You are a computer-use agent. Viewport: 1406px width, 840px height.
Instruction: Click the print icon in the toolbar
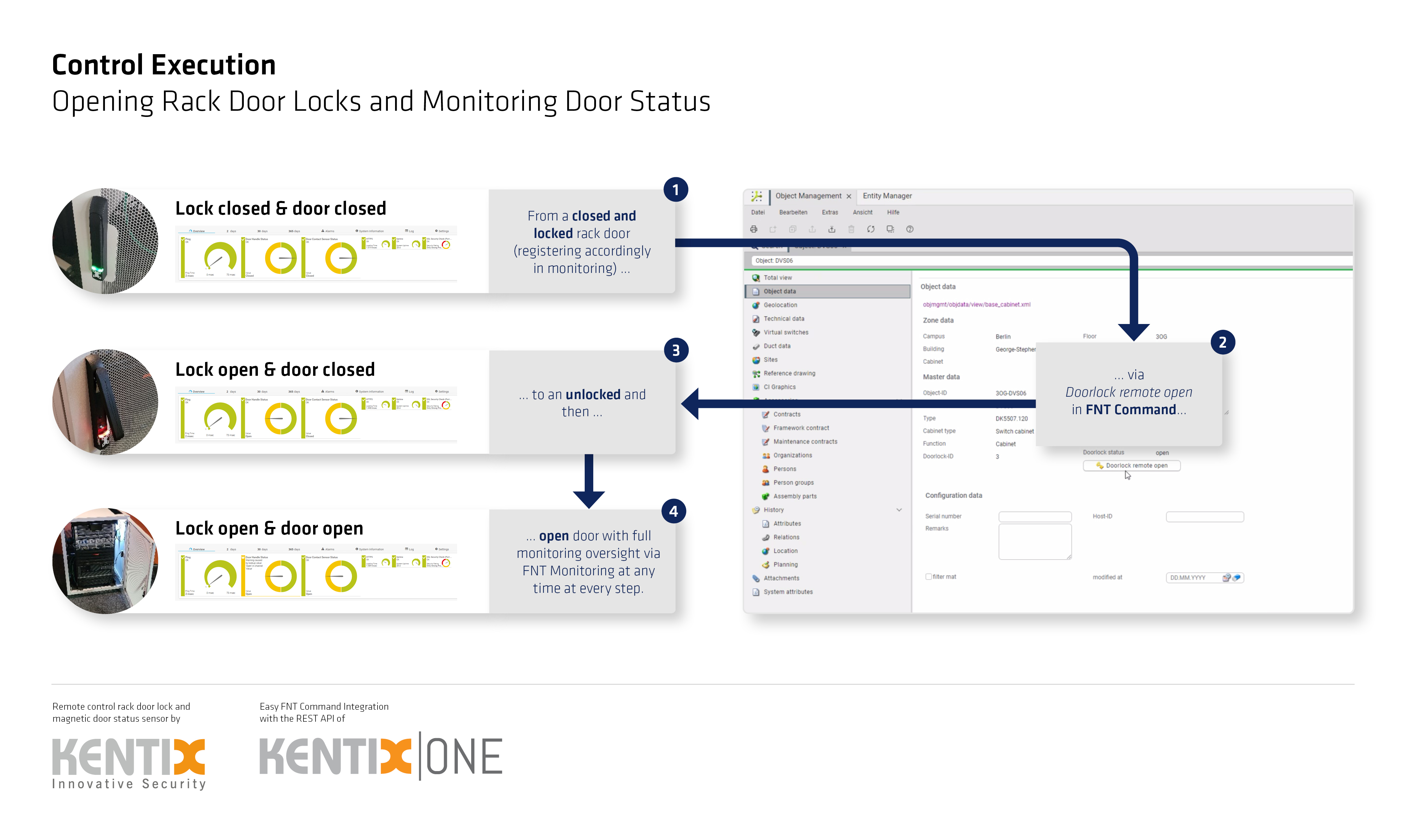[x=754, y=229]
